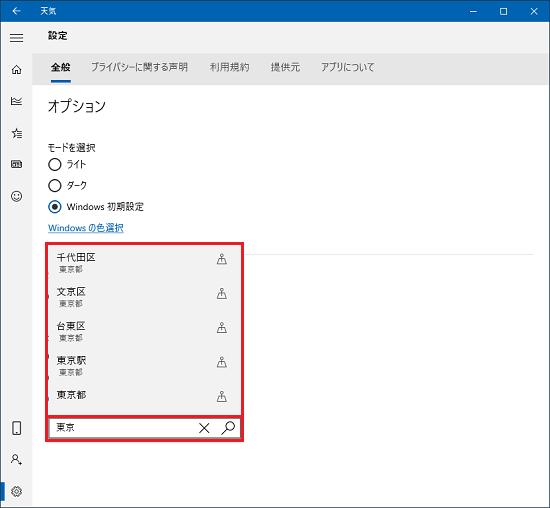Image resolution: width=550 pixels, height=508 pixels.
Task: Click the location pin icon beside 東京都
Action: (222, 396)
